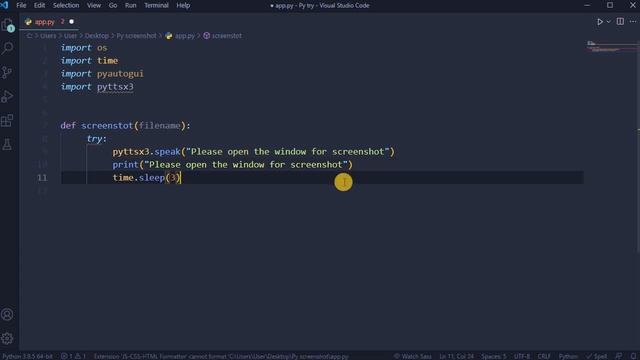Click the feedback icon in status bar
This screenshot has width=640, height=360.
coord(619,356)
